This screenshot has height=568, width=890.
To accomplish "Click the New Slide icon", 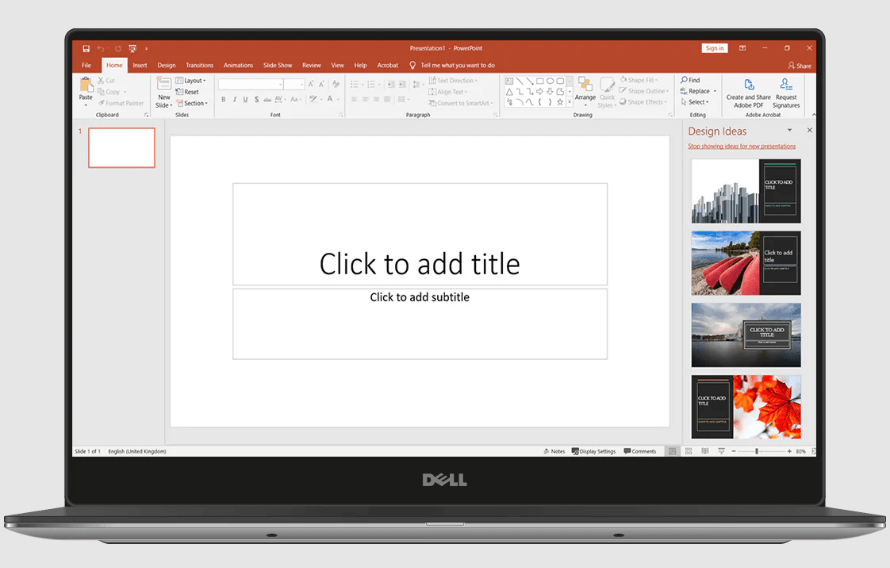I will (x=164, y=84).
